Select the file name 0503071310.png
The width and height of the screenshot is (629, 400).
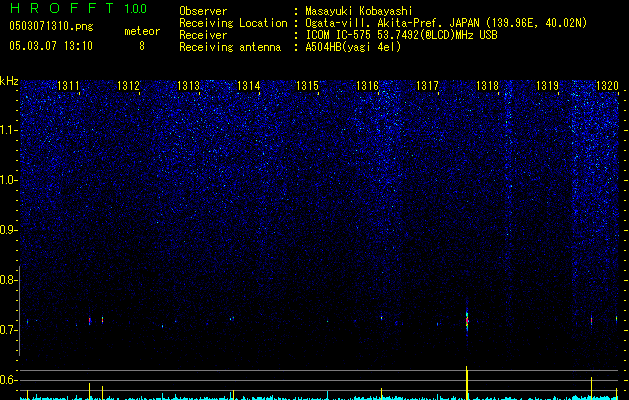[51, 26]
